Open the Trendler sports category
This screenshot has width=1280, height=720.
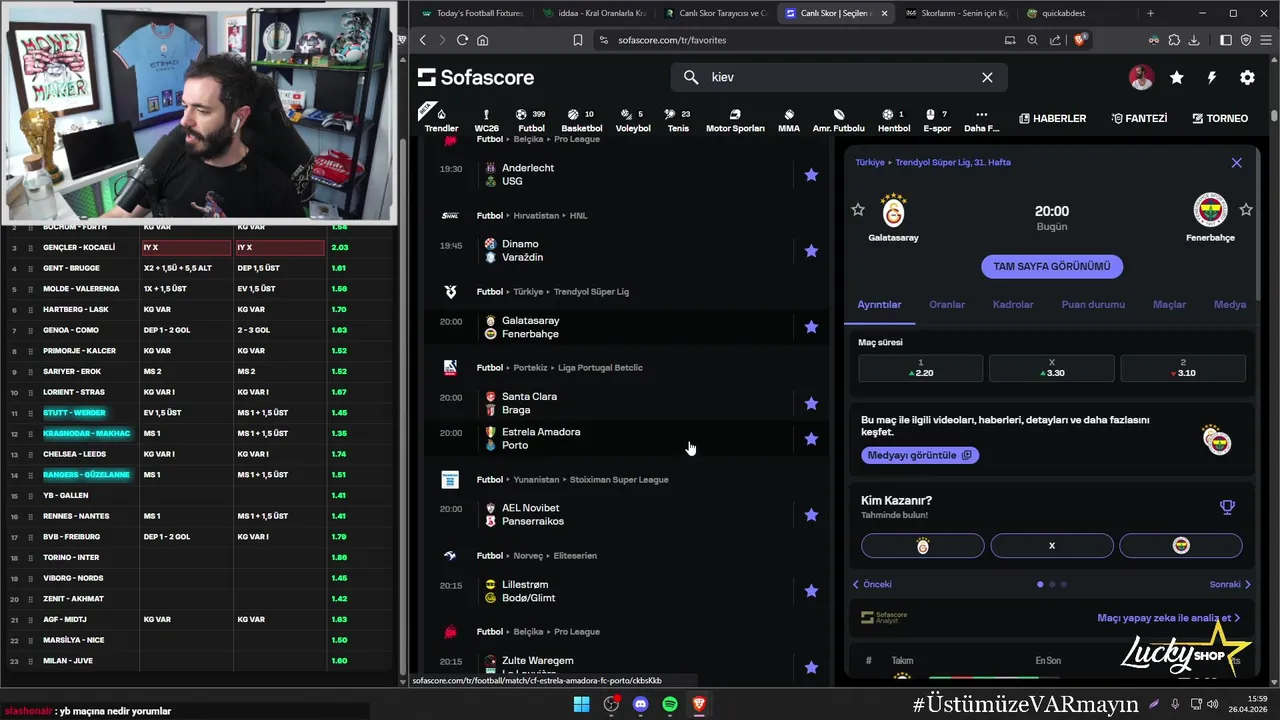point(441,120)
